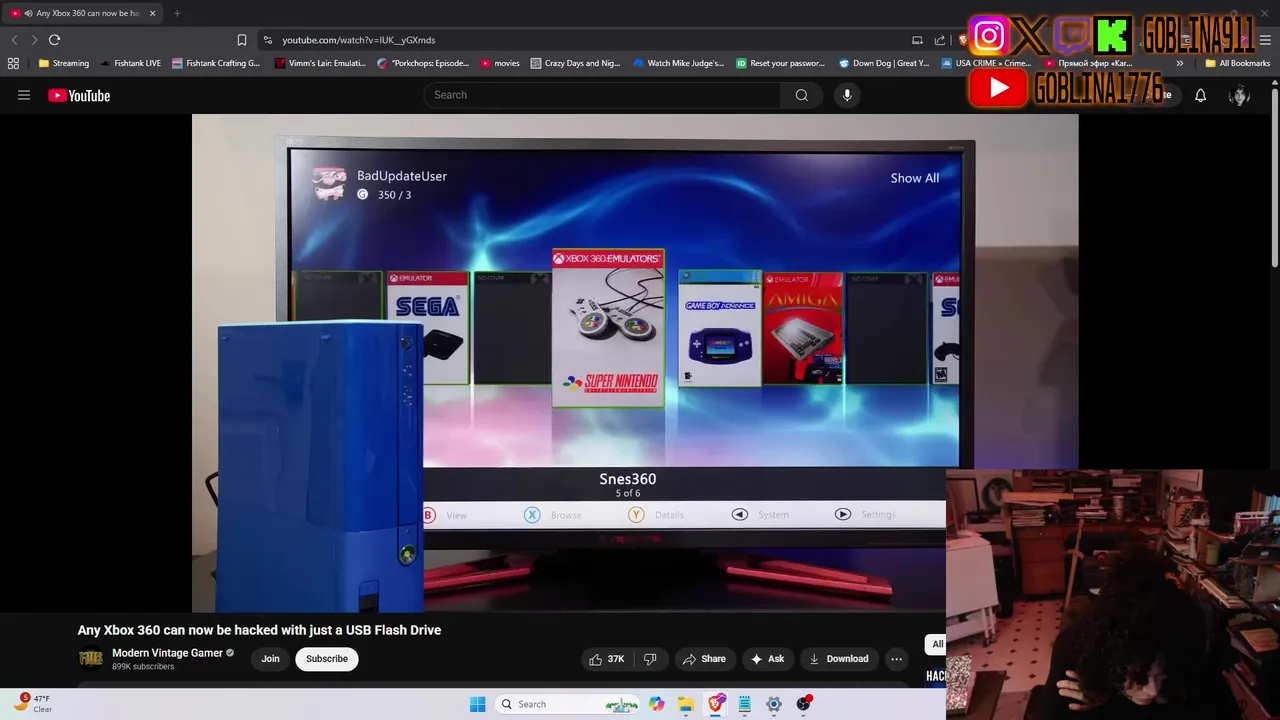View site information in address bar

tap(267, 40)
